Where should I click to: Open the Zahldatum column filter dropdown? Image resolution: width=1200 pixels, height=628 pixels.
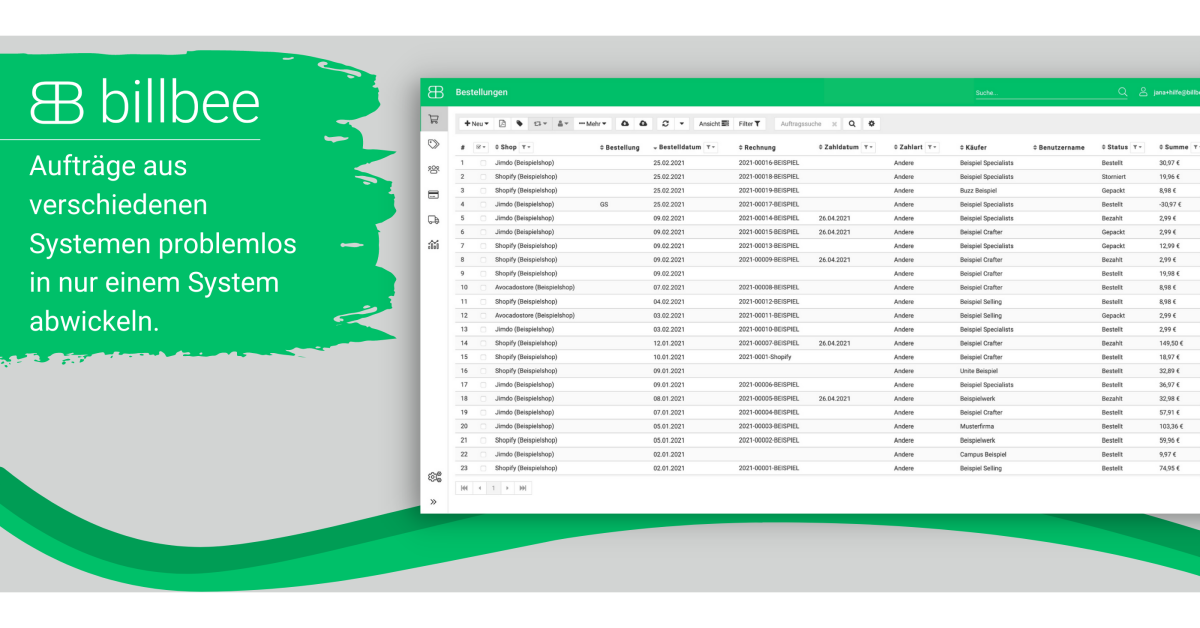868,147
